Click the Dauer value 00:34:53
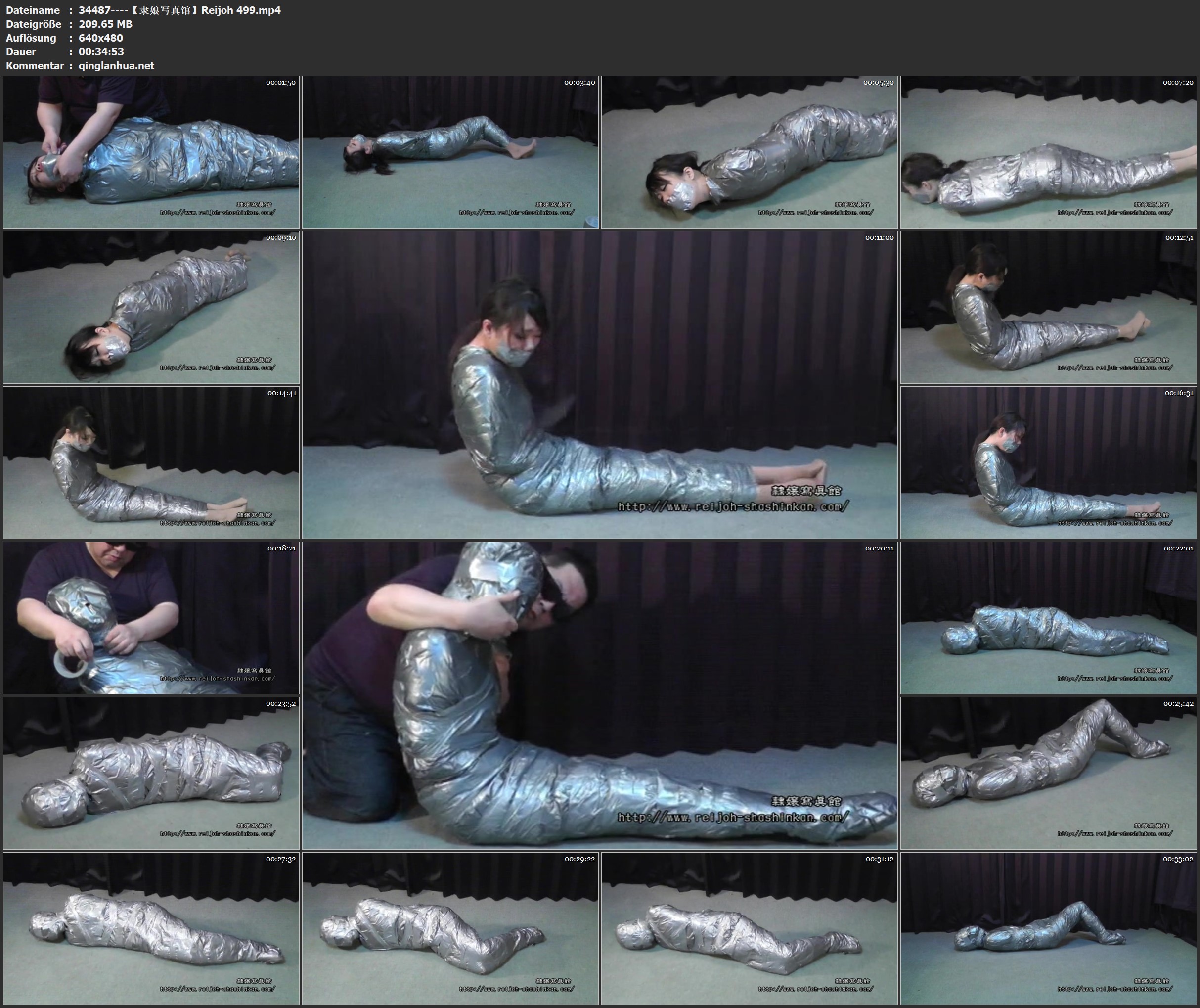This screenshot has width=1200, height=1008. 101,51
